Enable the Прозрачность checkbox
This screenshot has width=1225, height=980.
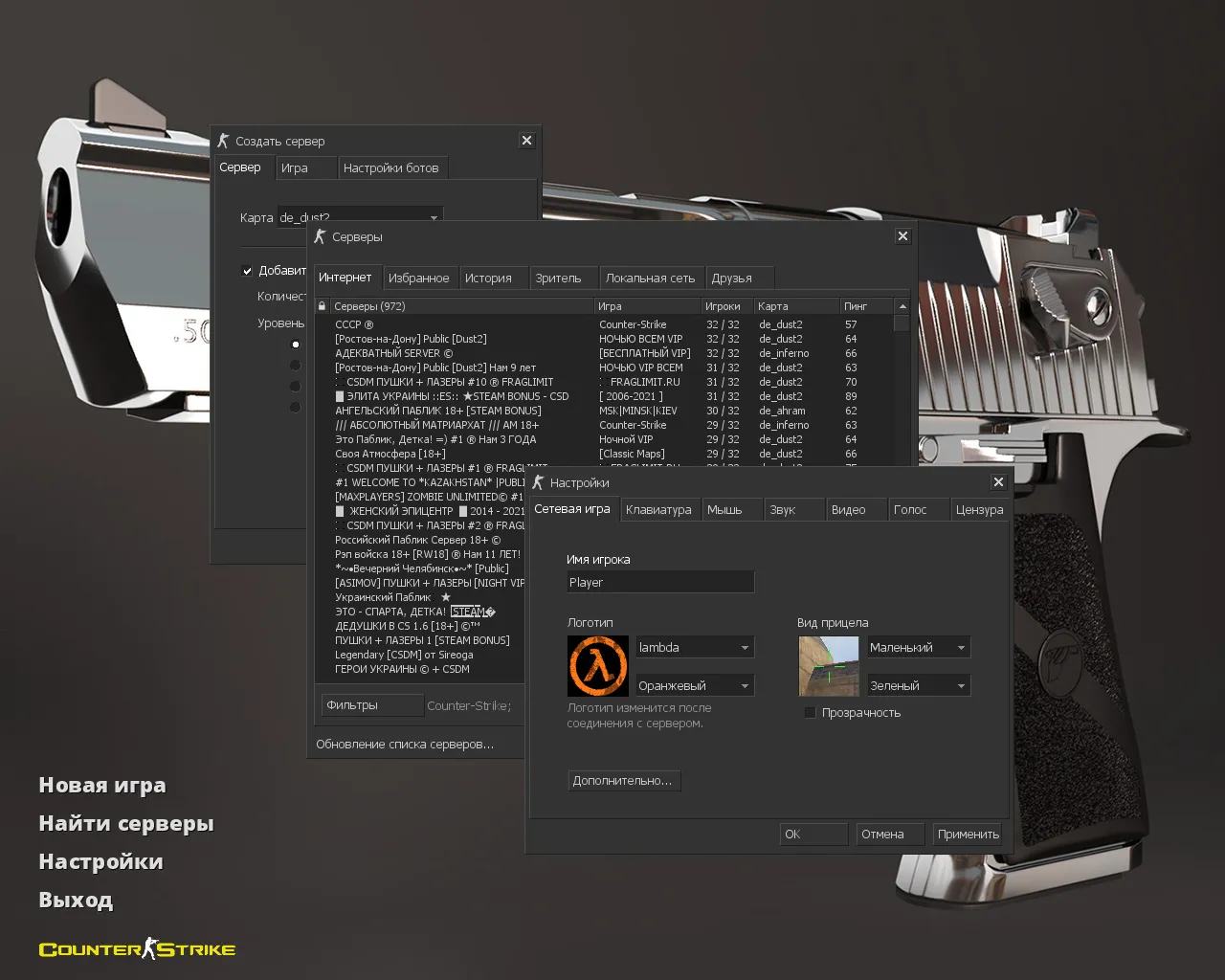coord(811,713)
